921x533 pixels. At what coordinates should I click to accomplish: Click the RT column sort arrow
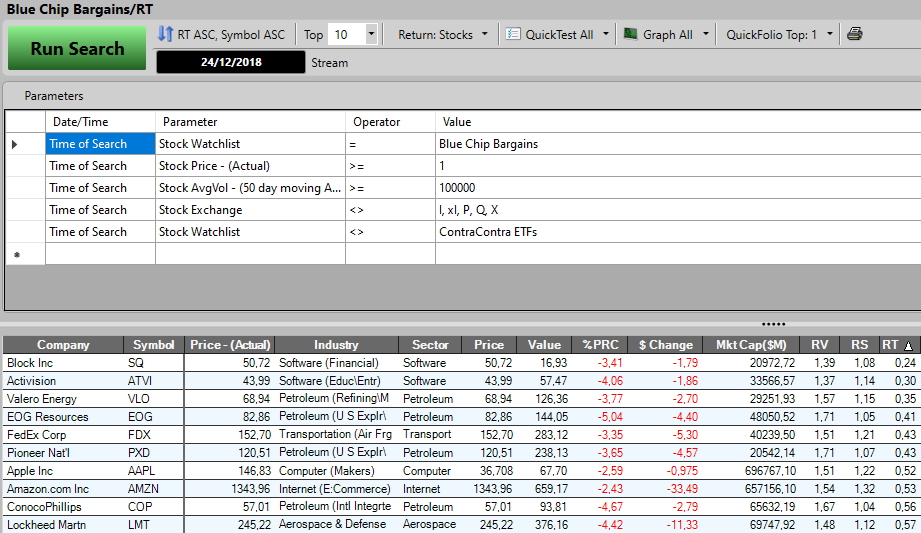pyautogui.click(x=909, y=346)
